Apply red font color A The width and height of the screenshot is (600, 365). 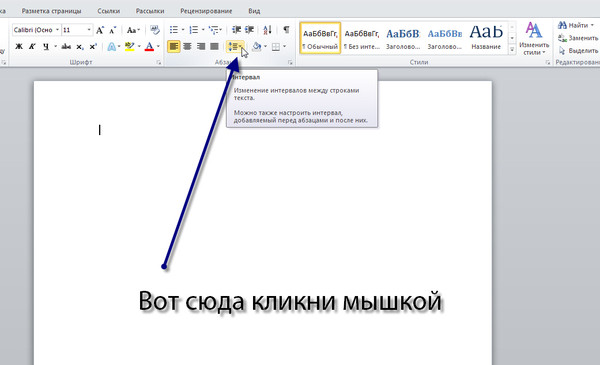pyautogui.click(x=150, y=47)
